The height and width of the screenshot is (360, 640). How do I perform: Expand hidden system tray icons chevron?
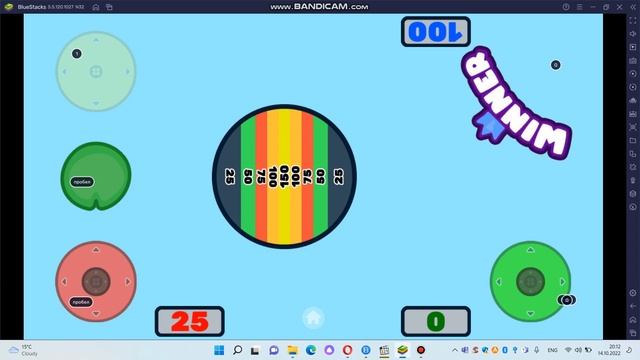pos(455,350)
